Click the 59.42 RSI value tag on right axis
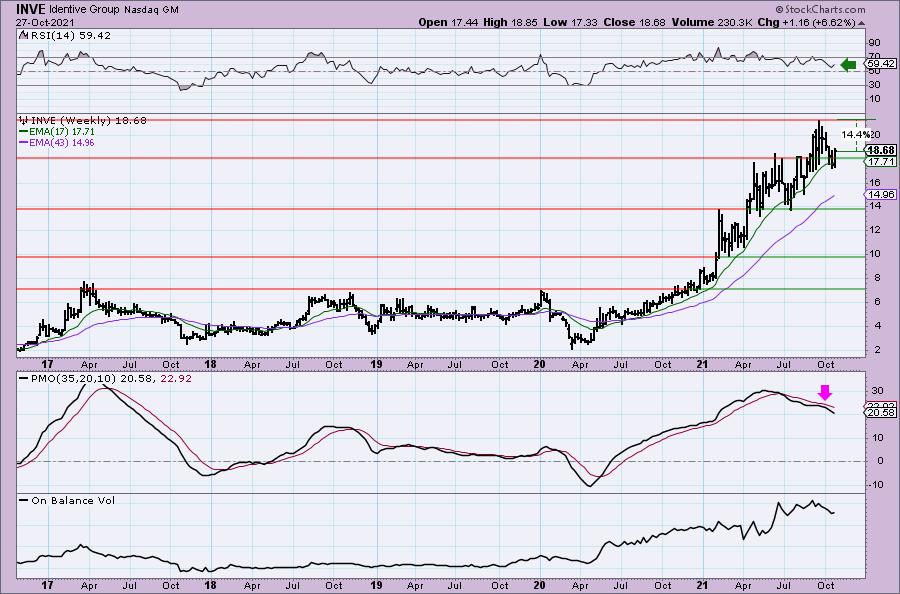900x594 pixels. pos(882,64)
